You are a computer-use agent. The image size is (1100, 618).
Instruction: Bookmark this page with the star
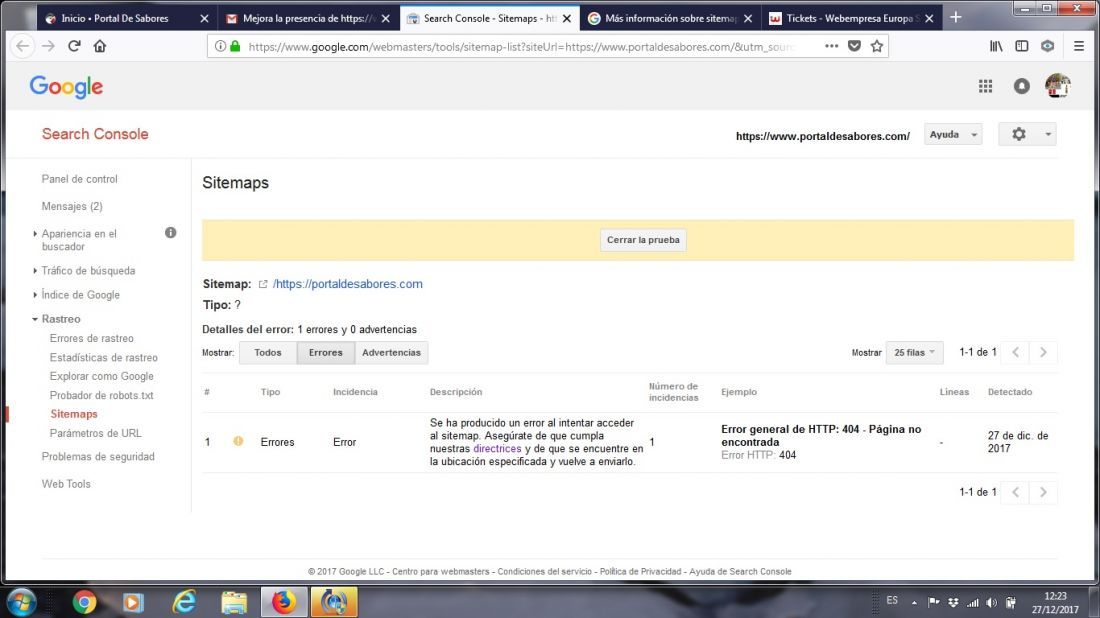point(877,46)
